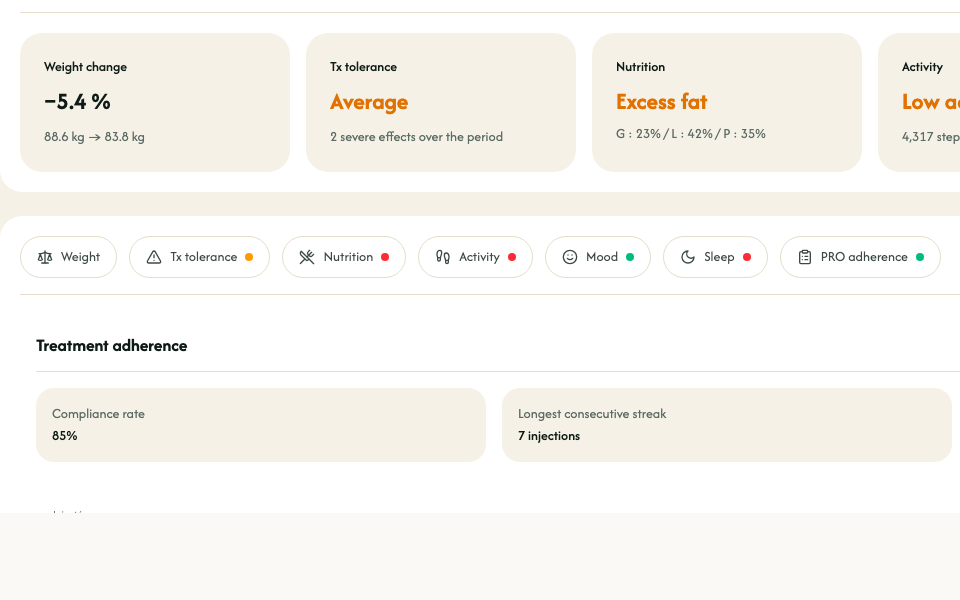
Task: Click orange status dot on Tx tolerance chip
Action: click(x=249, y=257)
